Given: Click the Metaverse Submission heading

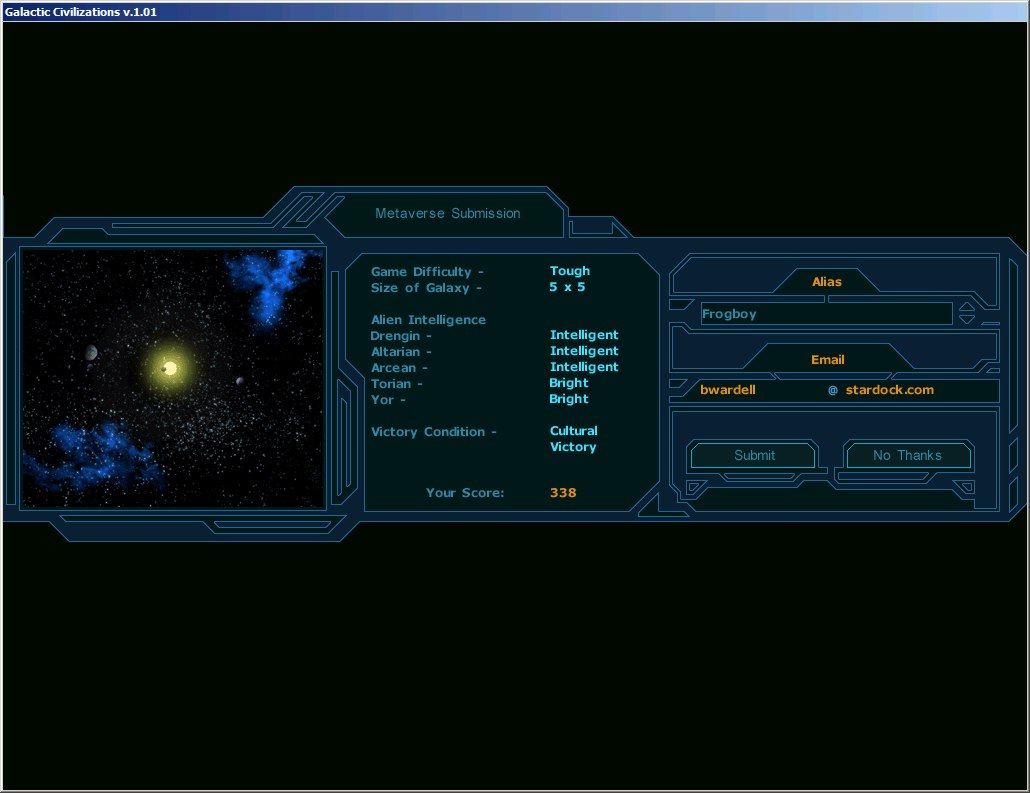Looking at the screenshot, I should point(447,214).
